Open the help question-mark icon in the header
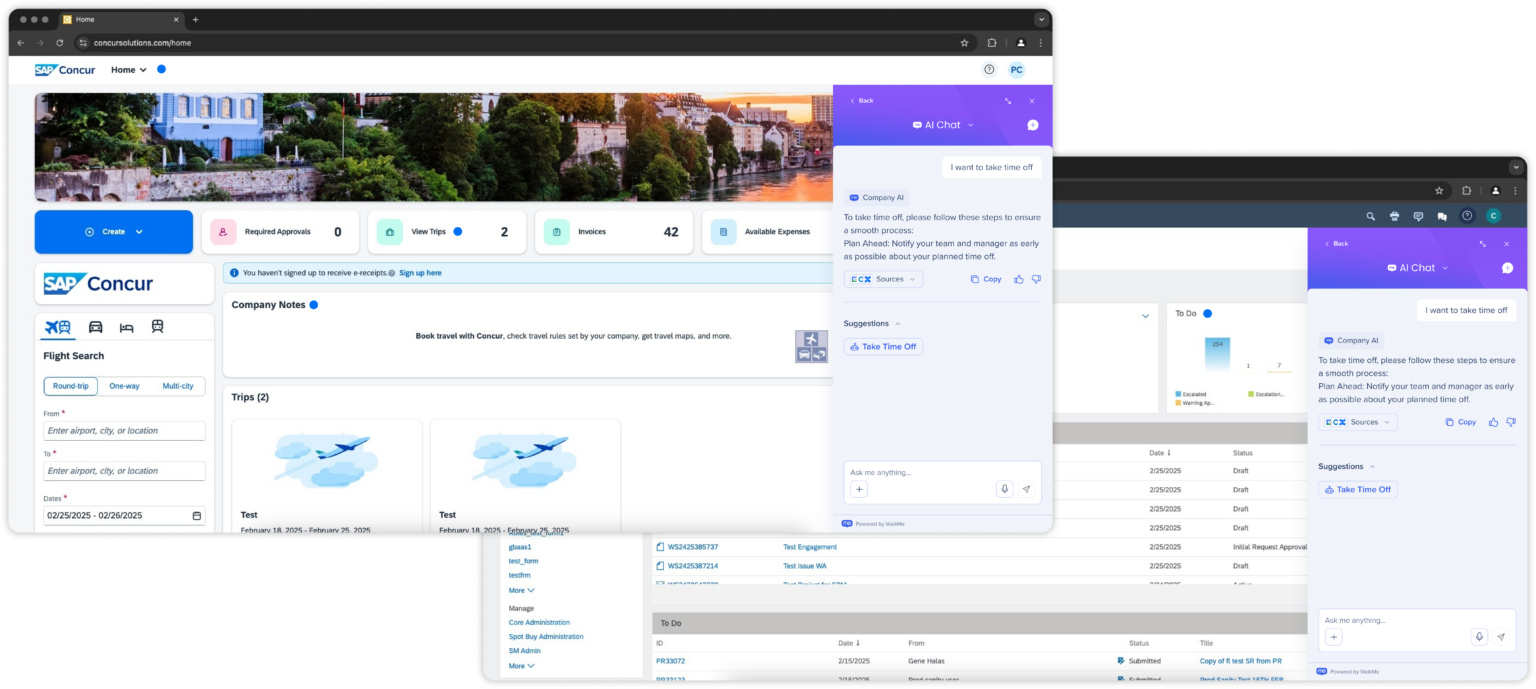 coord(987,69)
